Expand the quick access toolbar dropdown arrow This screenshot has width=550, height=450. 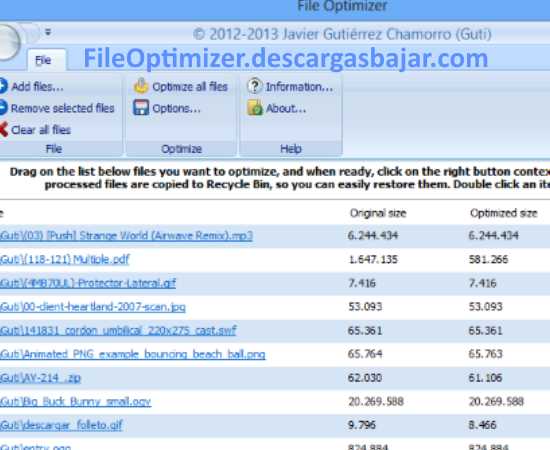[48, 32]
